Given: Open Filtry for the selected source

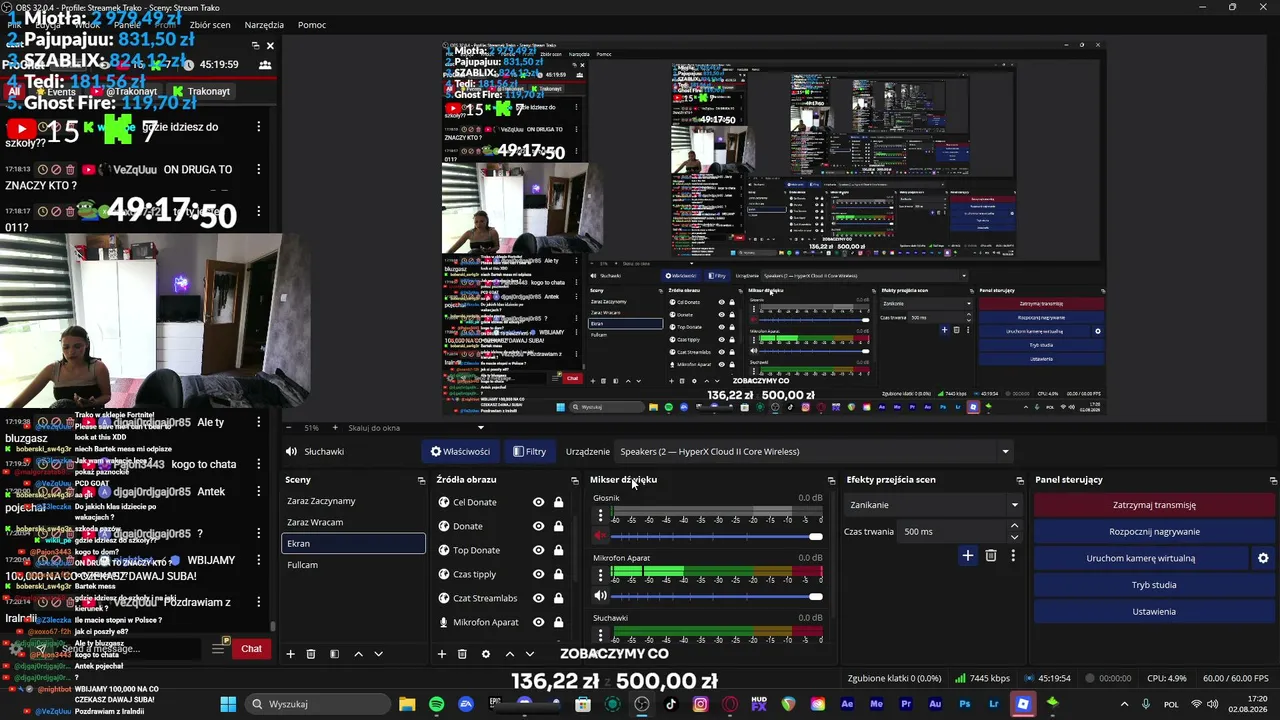Looking at the screenshot, I should tap(530, 452).
